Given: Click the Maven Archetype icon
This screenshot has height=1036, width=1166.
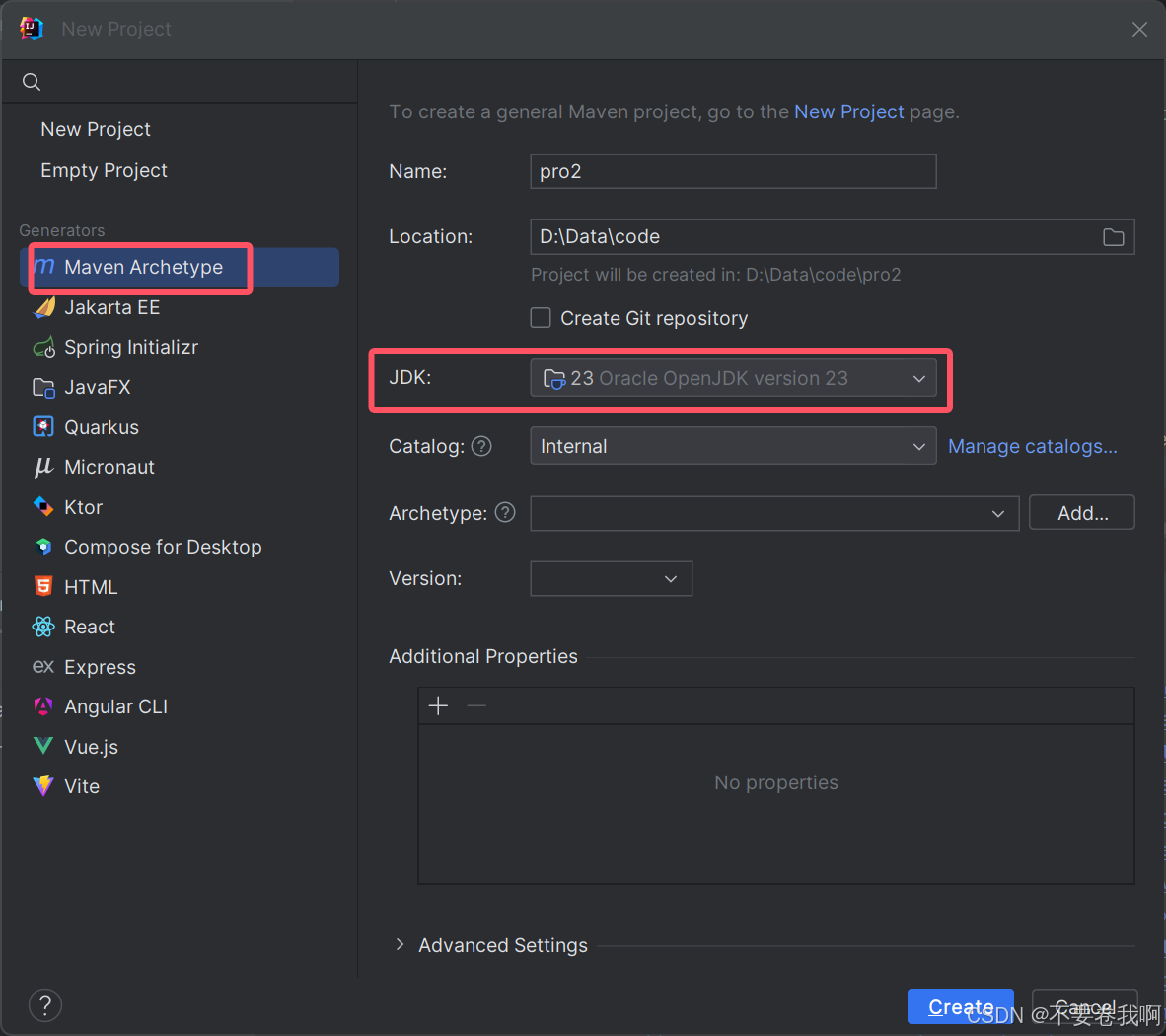Looking at the screenshot, I should click(x=44, y=267).
